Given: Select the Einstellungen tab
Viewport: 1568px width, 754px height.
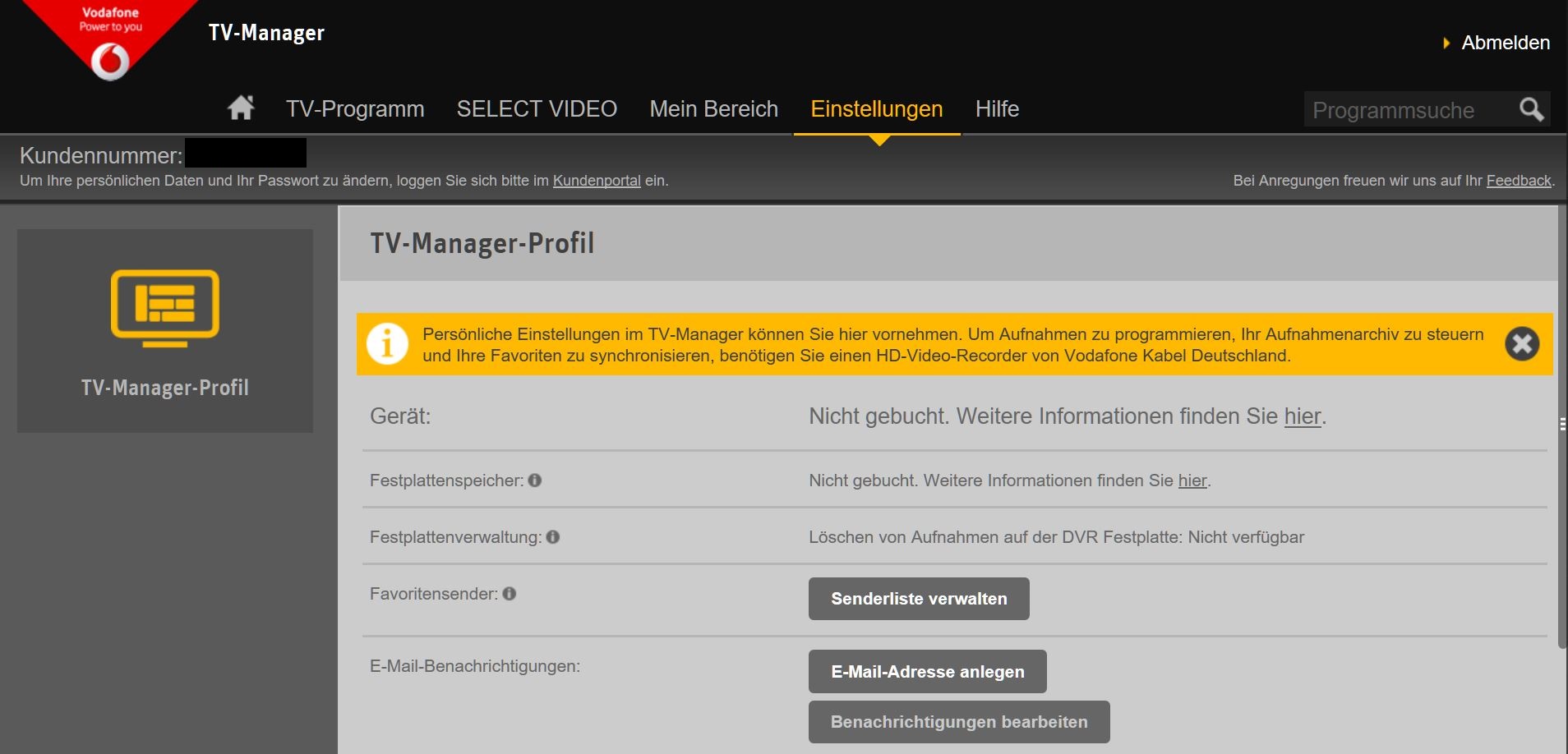Looking at the screenshot, I should [877, 108].
